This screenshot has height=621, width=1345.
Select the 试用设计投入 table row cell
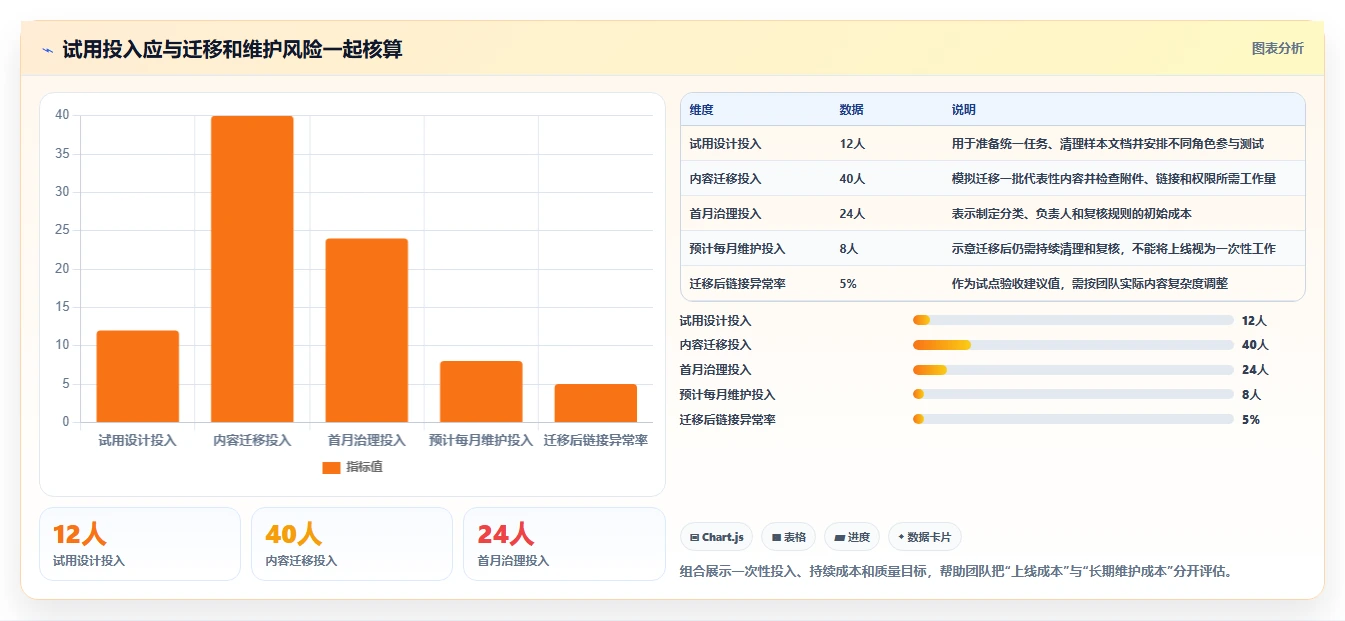click(x=725, y=144)
